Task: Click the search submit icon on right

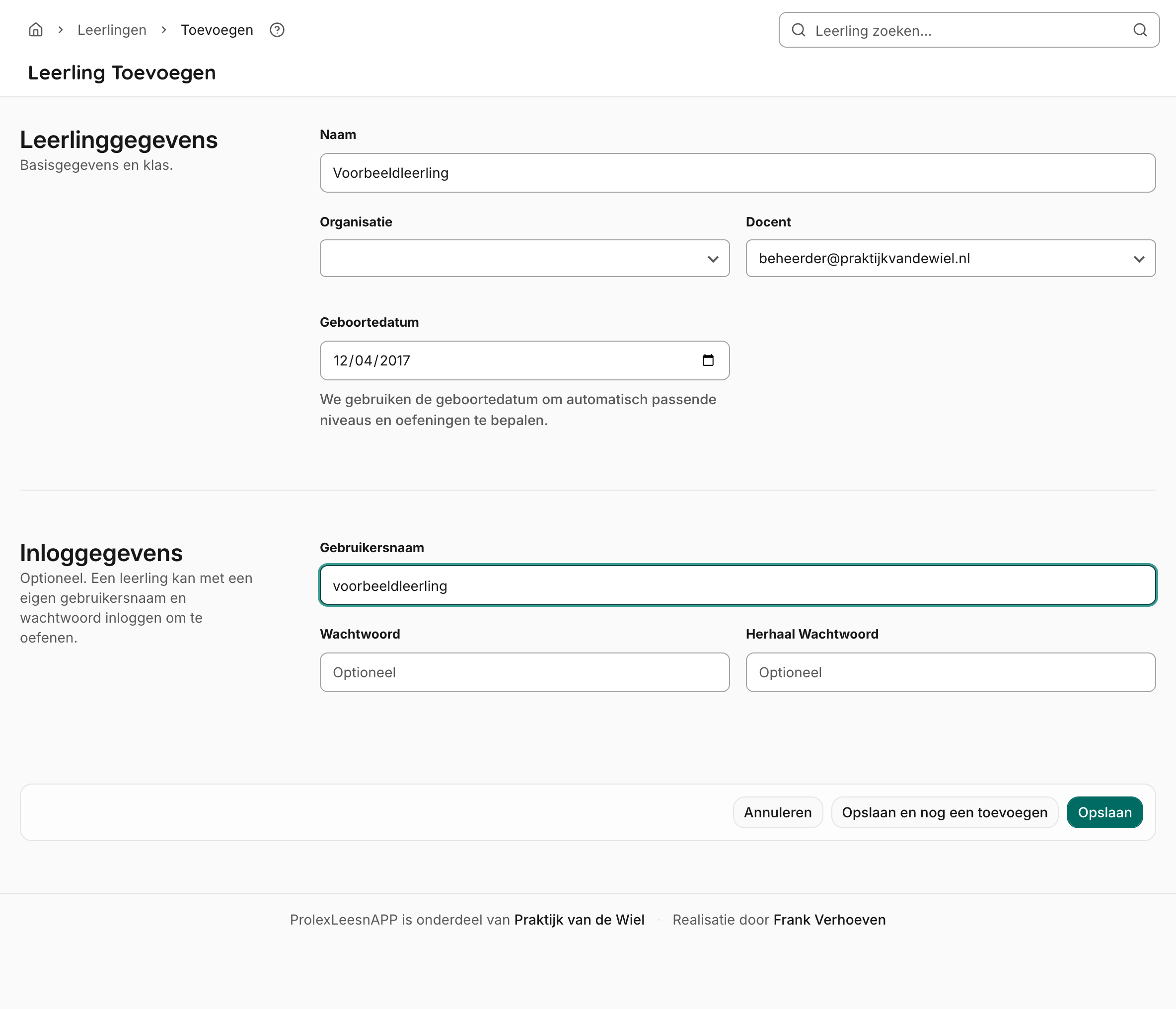Action: click(1140, 30)
